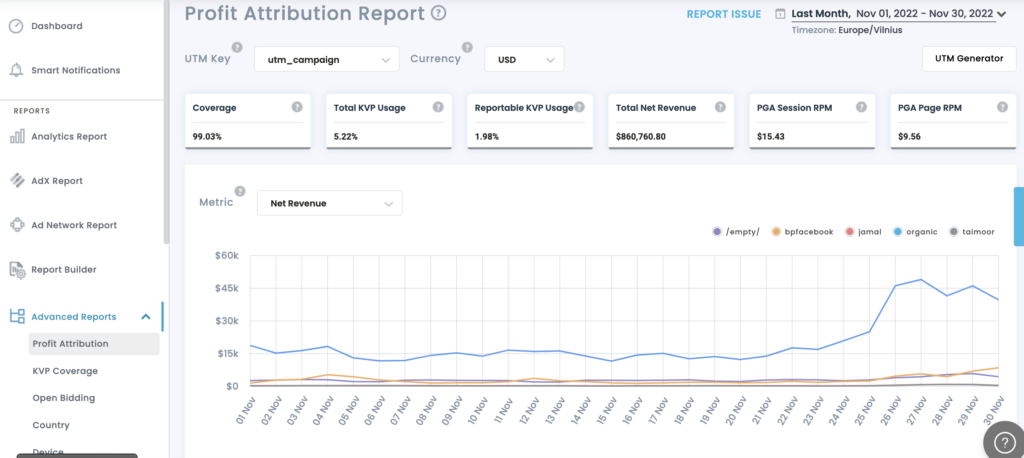Open the USD currency dropdown

click(524, 60)
